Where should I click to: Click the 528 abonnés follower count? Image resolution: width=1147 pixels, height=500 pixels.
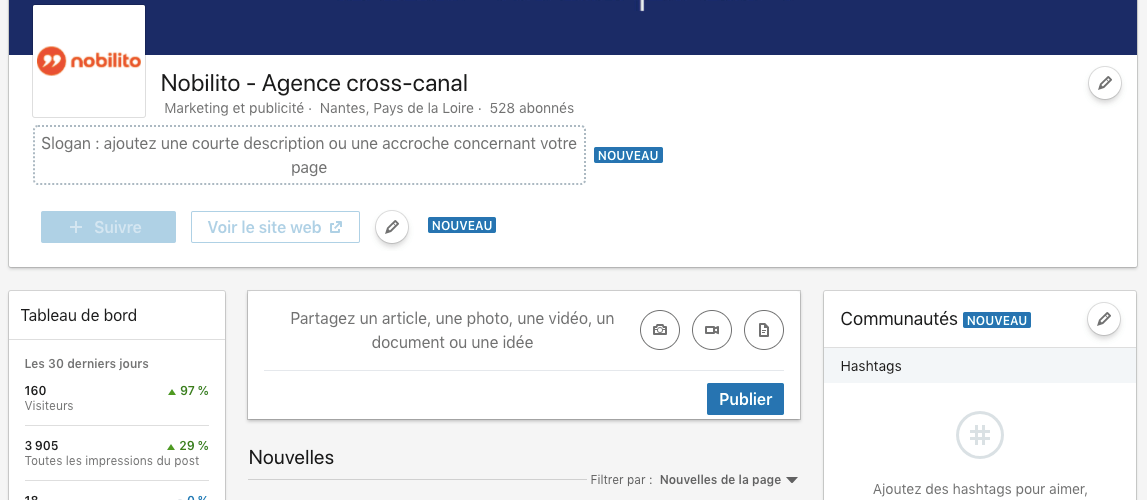532,108
